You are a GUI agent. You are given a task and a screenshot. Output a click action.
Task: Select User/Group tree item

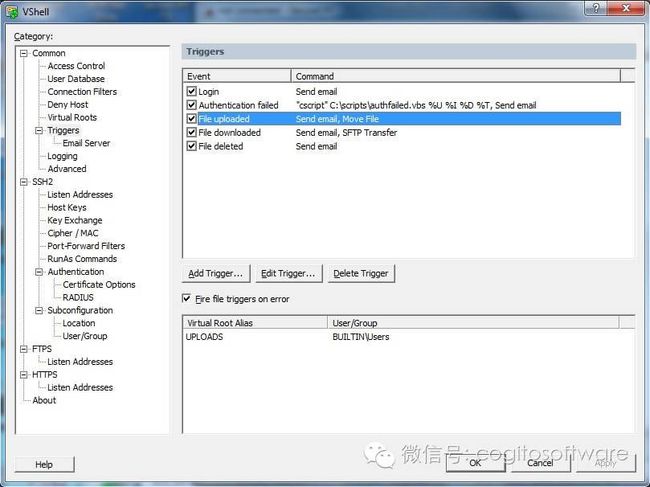[85, 336]
